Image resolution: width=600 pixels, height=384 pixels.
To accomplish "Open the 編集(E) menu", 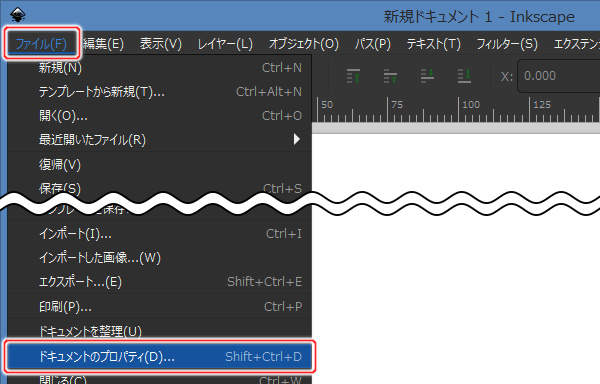I will [x=103, y=44].
